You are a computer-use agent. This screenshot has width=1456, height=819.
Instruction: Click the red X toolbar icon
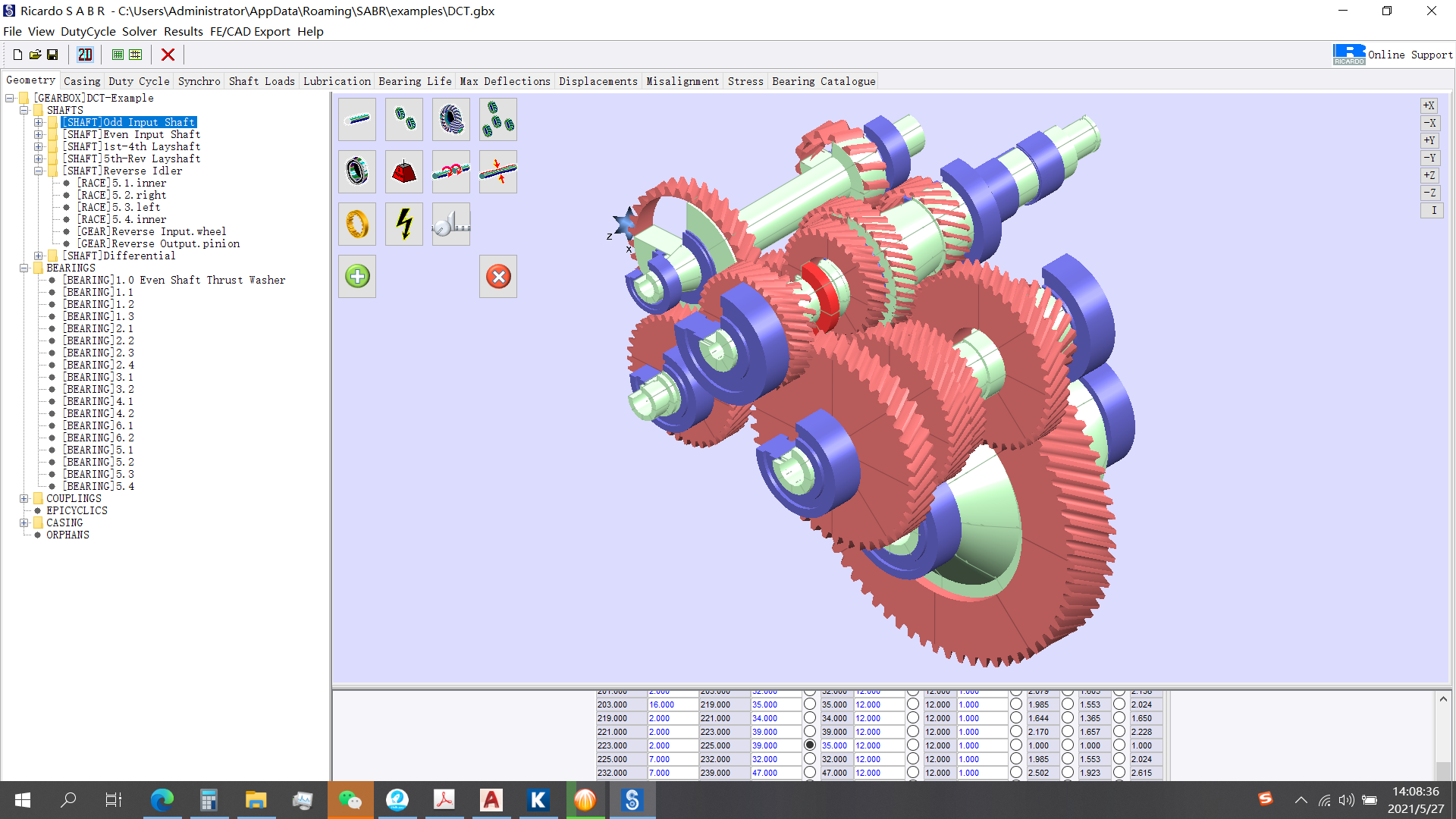coord(168,55)
